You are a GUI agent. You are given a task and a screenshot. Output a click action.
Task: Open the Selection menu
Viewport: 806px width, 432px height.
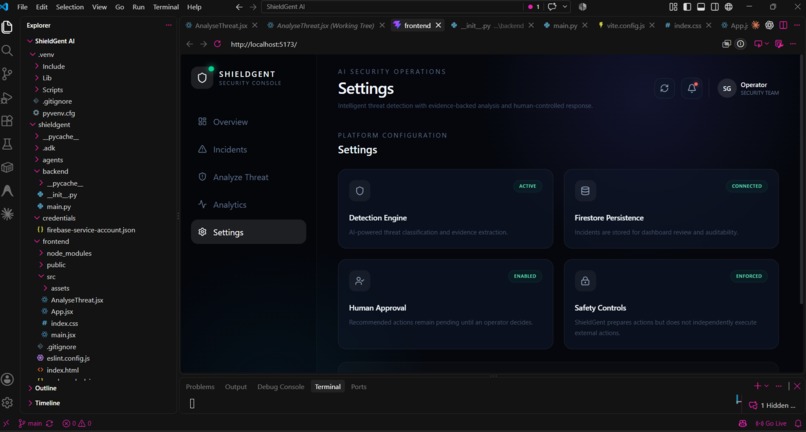70,7
